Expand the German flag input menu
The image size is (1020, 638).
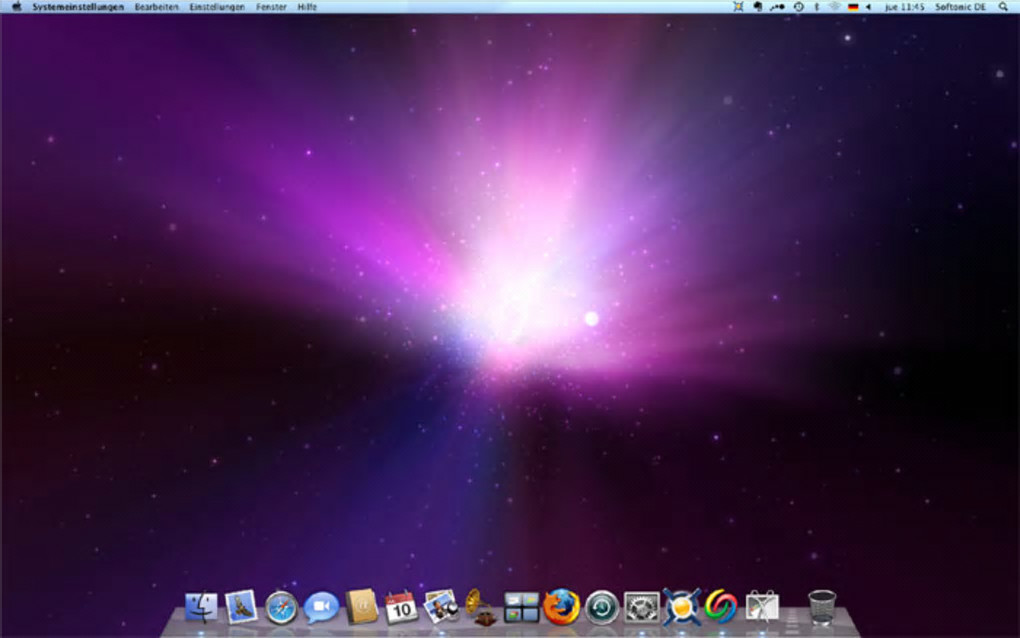[853, 7]
